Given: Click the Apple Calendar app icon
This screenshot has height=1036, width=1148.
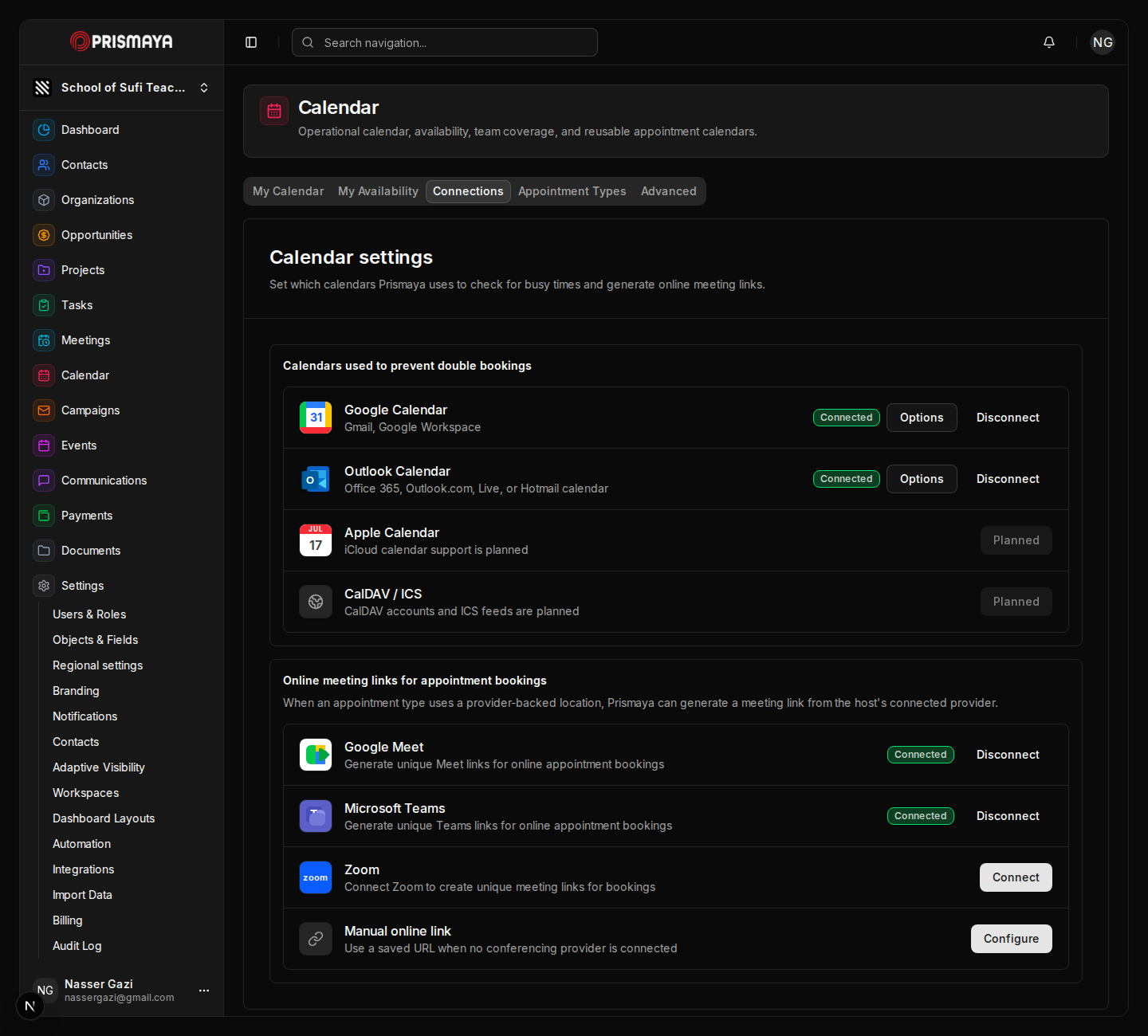Looking at the screenshot, I should tap(316, 540).
